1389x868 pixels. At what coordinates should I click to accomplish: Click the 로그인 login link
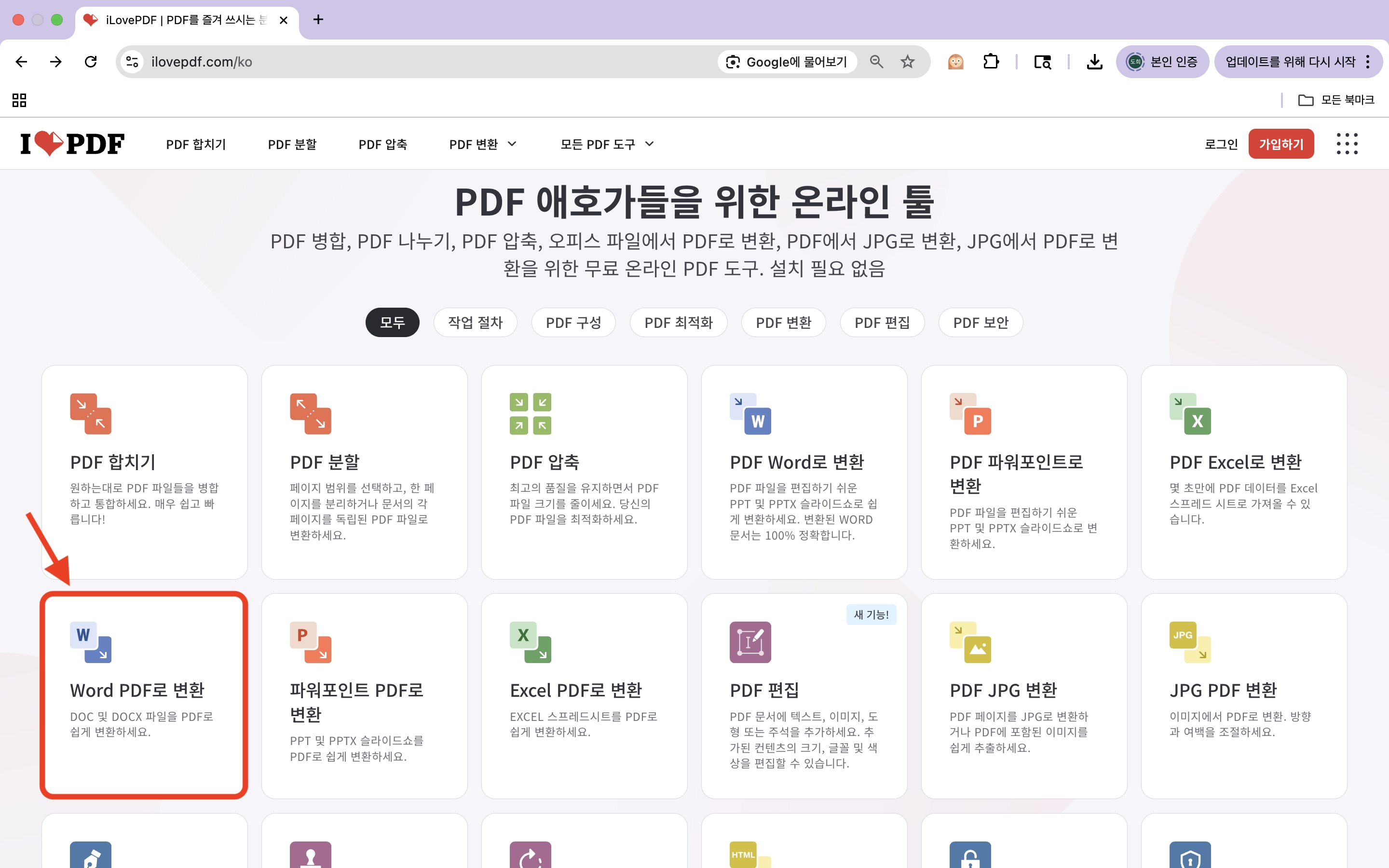coord(1220,144)
